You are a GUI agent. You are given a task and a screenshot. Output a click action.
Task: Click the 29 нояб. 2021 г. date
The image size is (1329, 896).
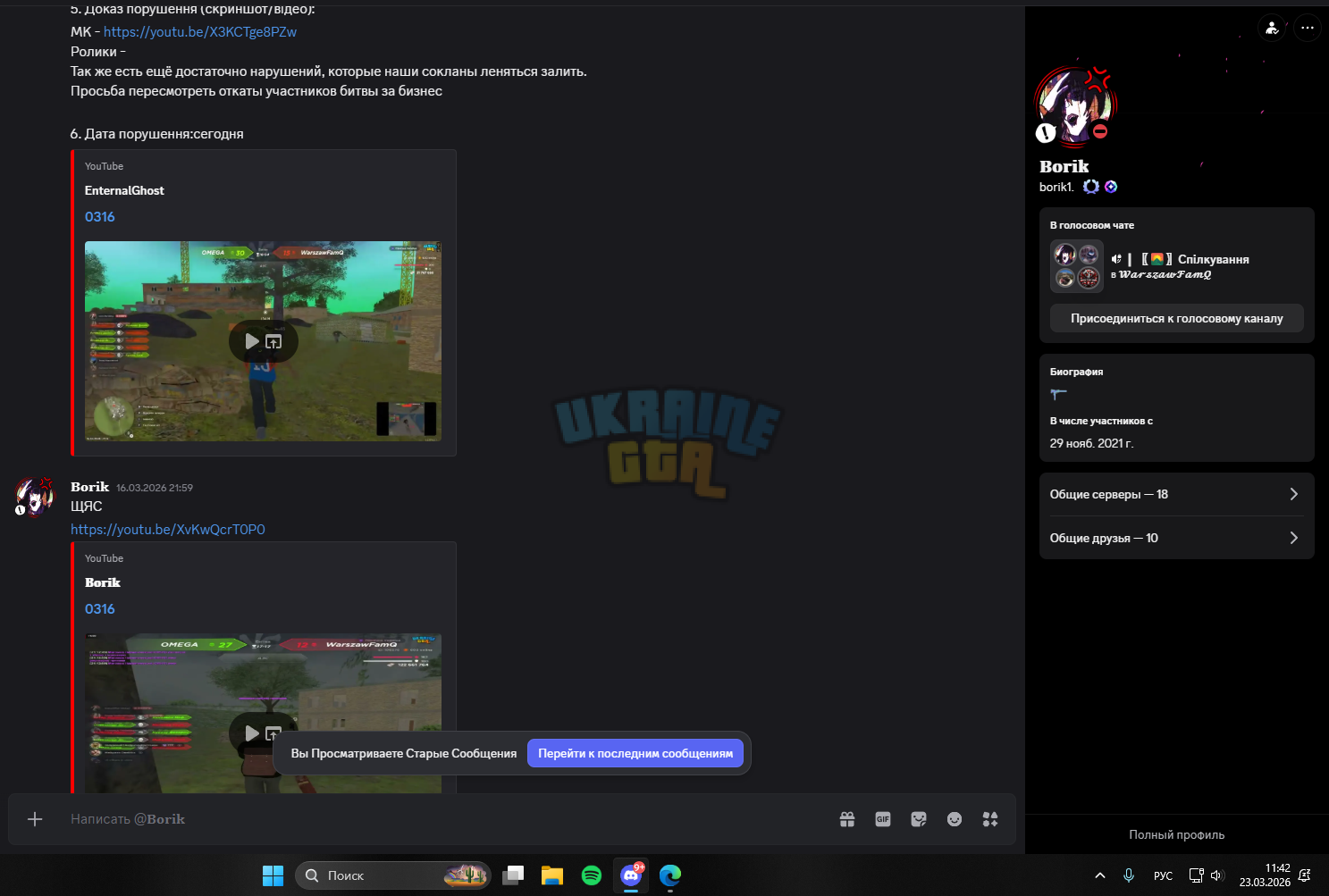click(1091, 443)
